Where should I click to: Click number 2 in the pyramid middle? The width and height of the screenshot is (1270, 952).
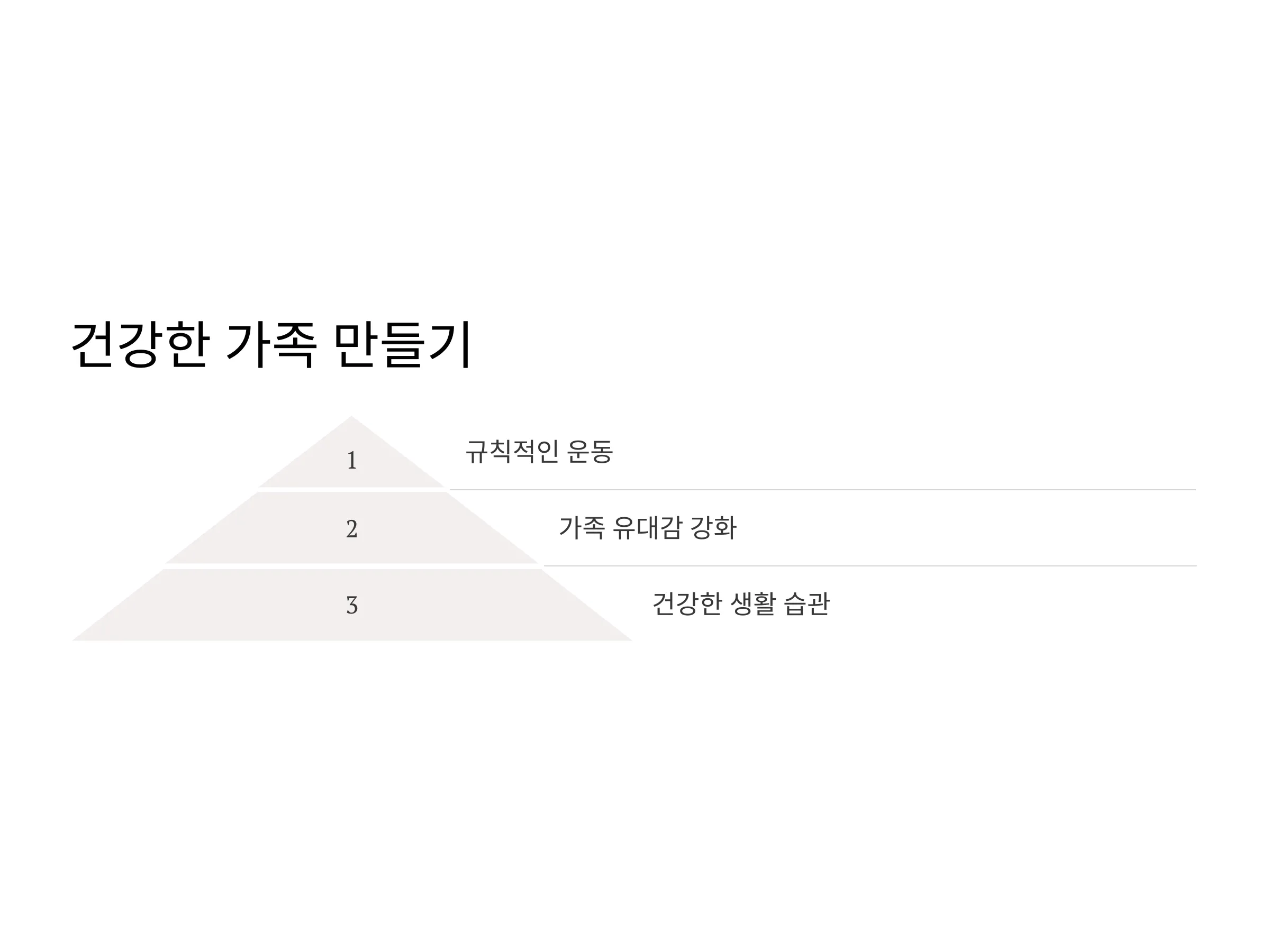coord(352,528)
